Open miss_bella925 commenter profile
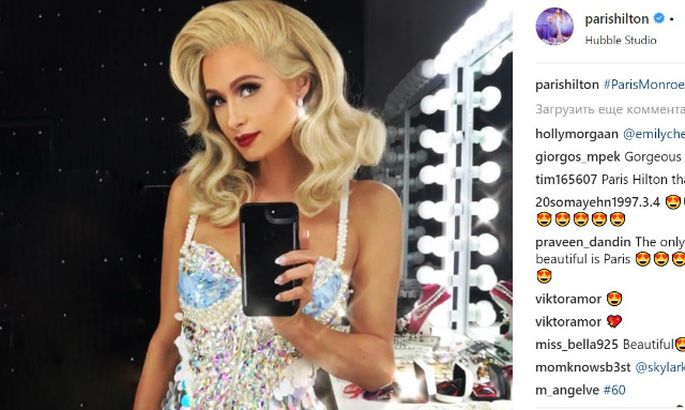Image resolution: width=685 pixels, height=410 pixels. (577, 345)
